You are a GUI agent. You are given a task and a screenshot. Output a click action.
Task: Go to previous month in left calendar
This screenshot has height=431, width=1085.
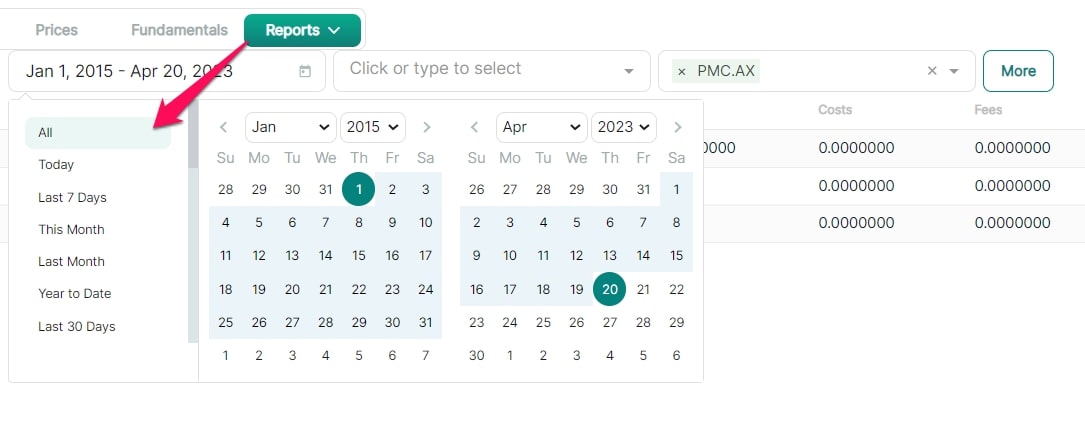(224, 127)
